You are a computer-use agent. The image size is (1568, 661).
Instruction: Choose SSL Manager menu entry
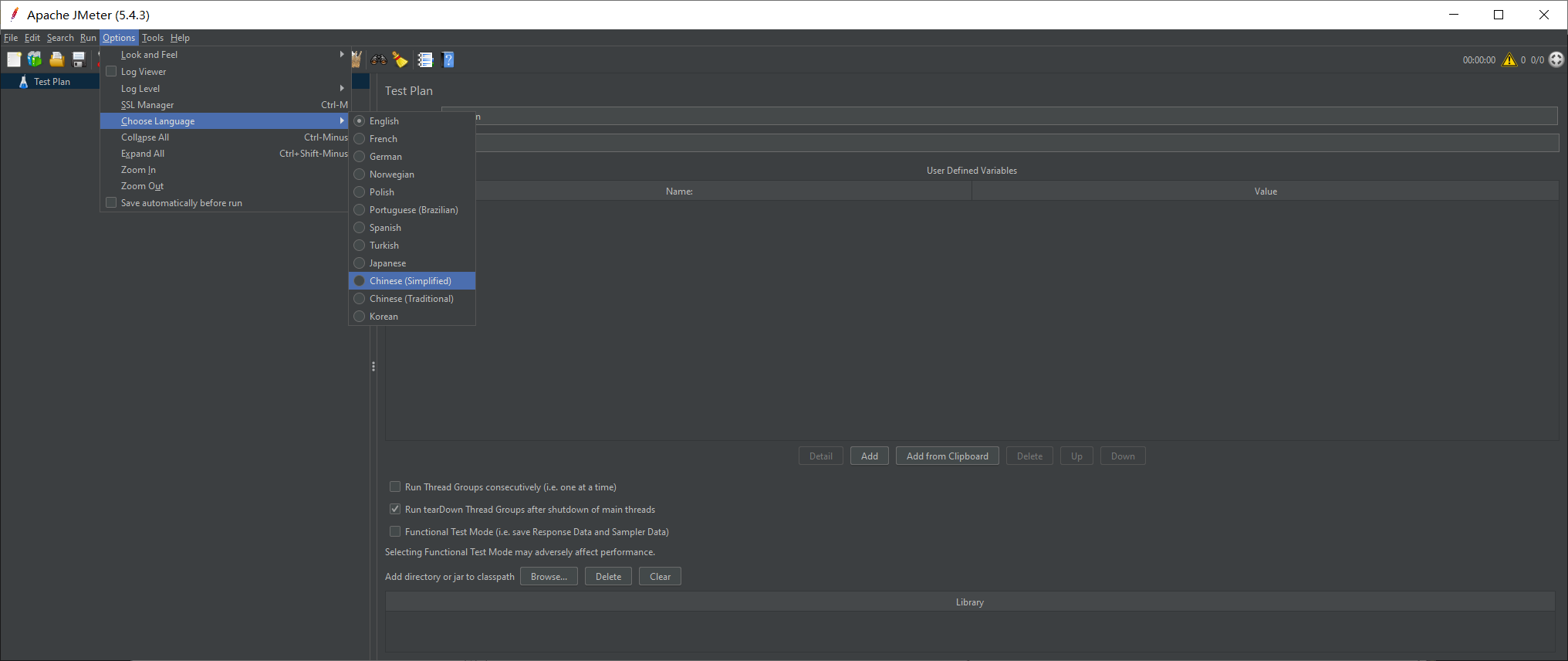pos(225,105)
